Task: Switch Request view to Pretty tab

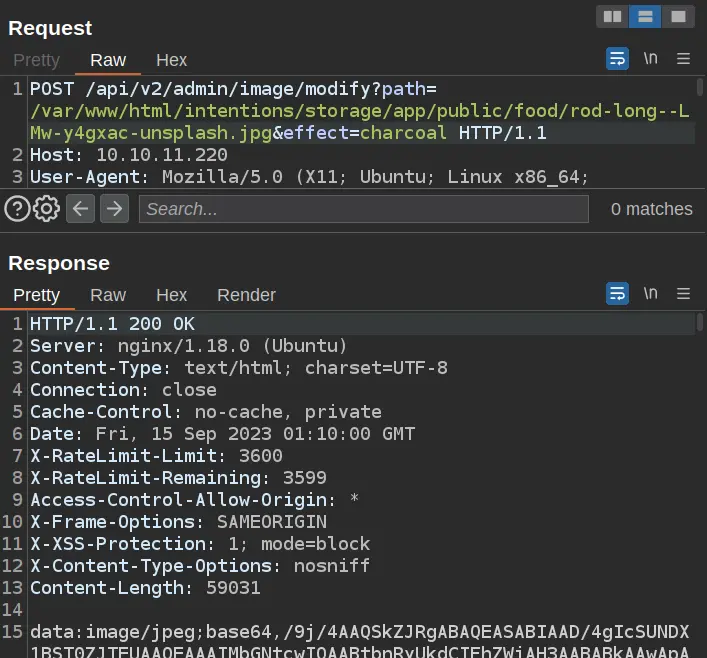Action: (37, 60)
